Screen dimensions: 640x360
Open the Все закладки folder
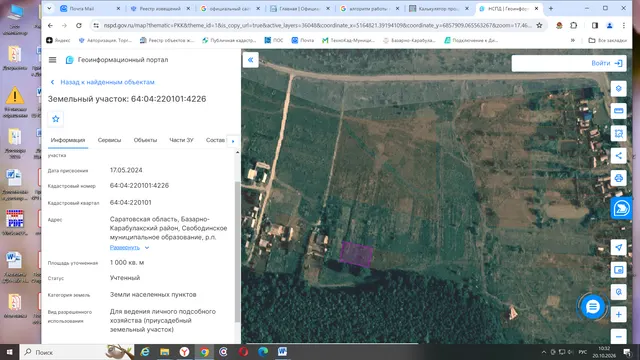[607, 40]
